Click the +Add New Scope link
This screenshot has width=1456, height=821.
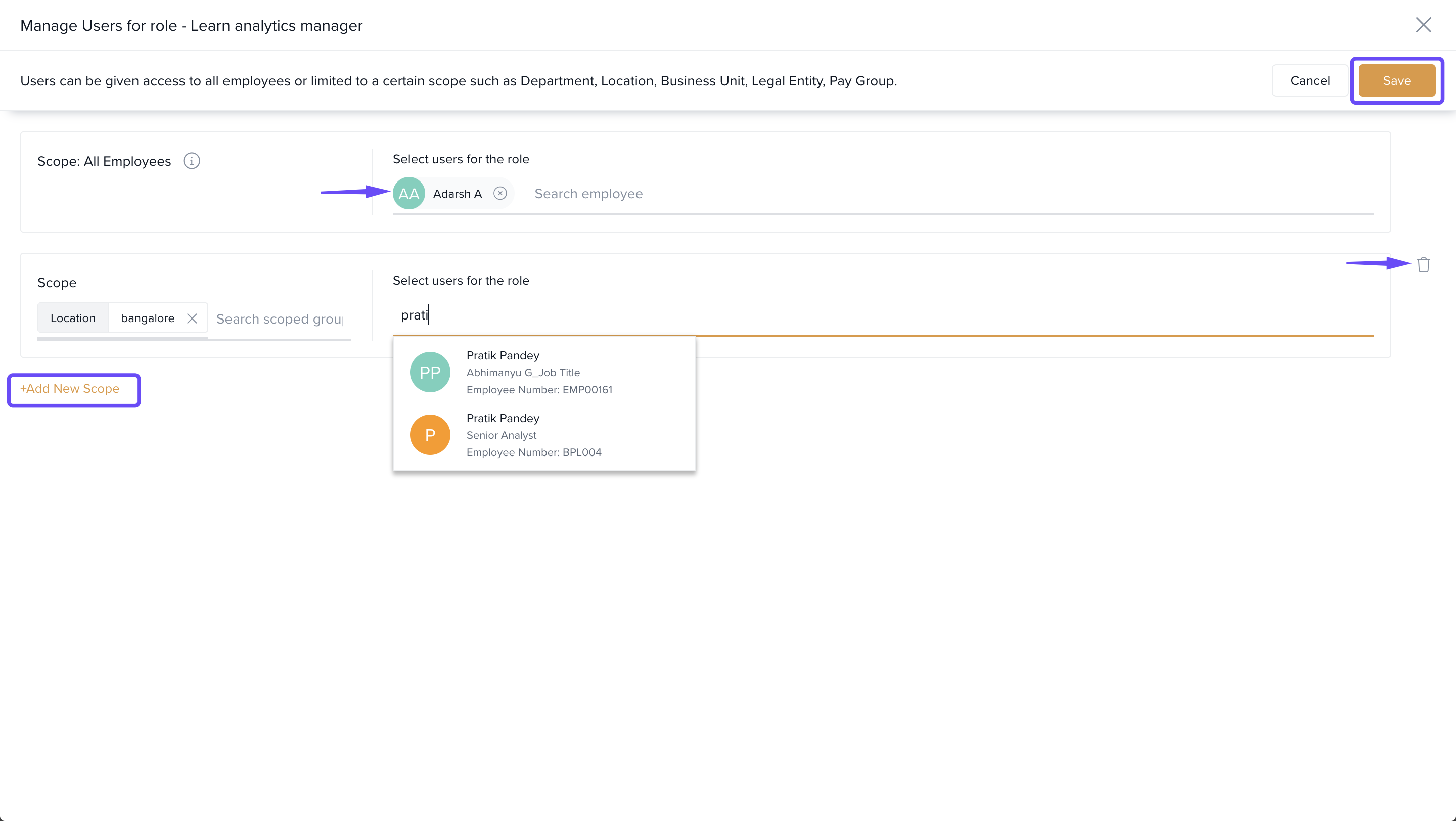(70, 389)
